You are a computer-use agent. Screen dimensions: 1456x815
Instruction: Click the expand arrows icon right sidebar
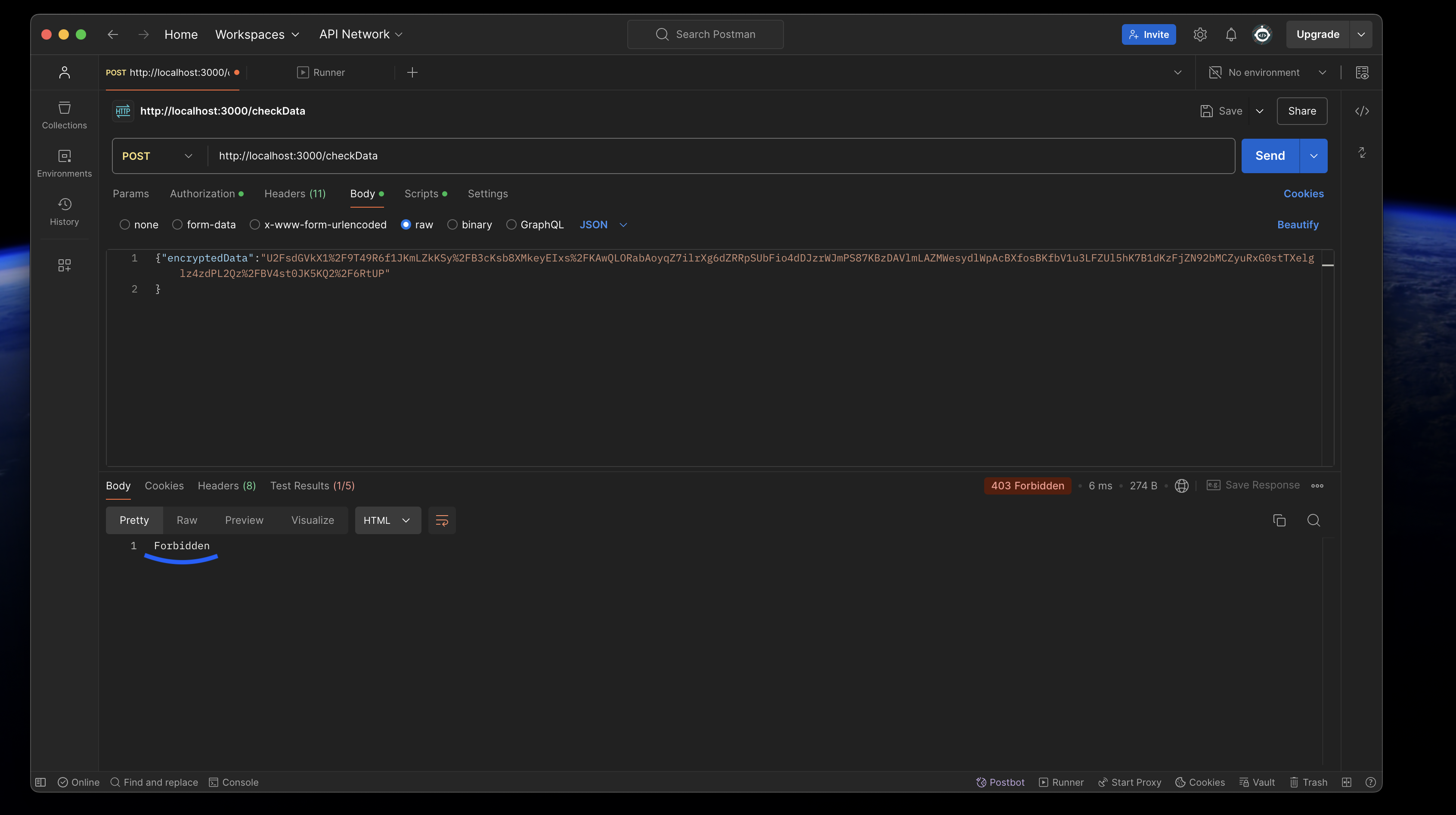[x=1362, y=153]
